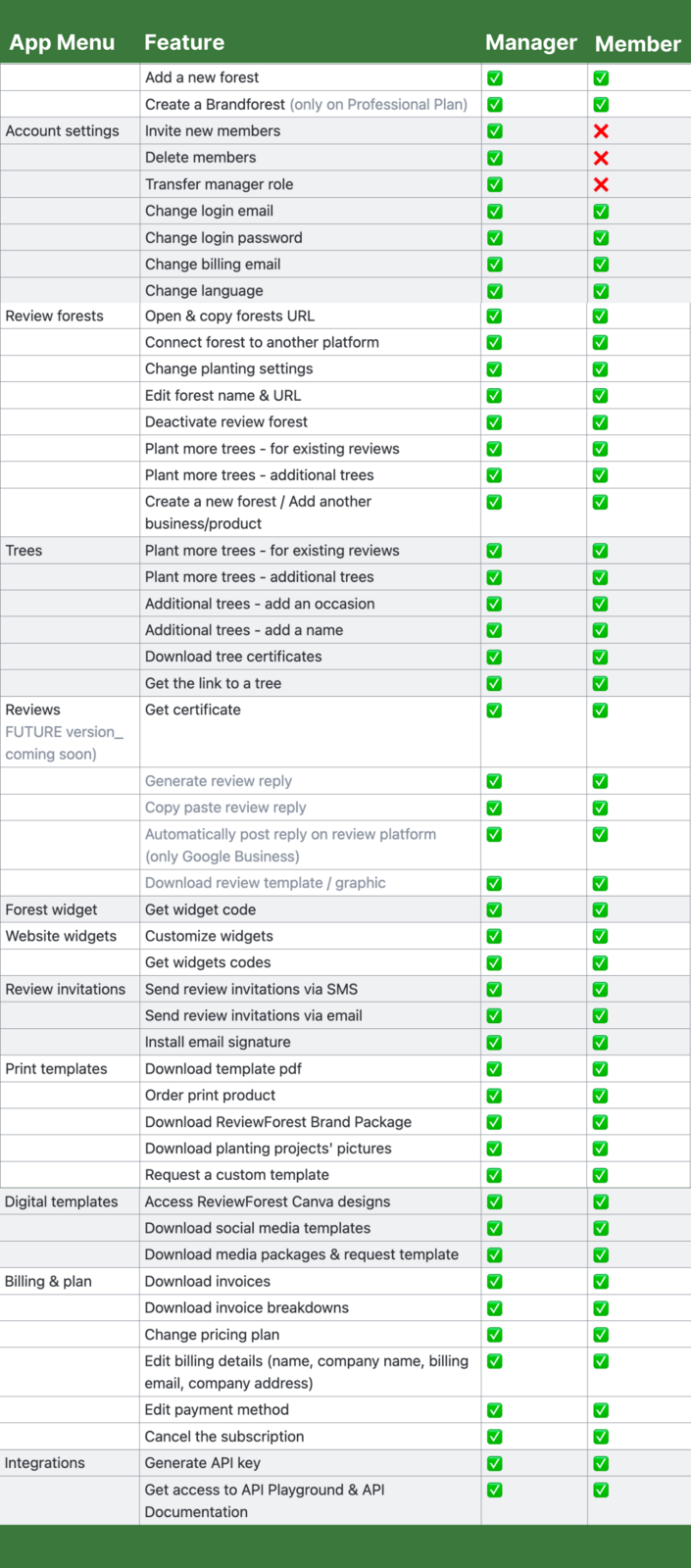Click the Manager column header
Viewport: 691px width, 1568px height.
531,42
